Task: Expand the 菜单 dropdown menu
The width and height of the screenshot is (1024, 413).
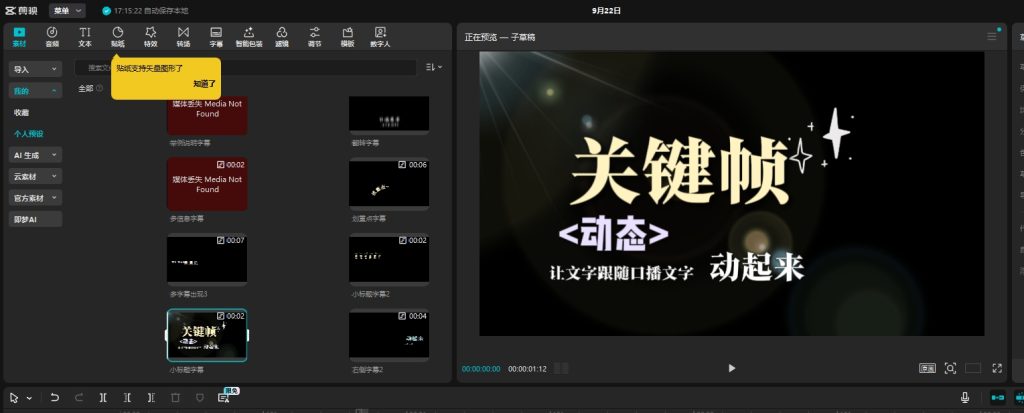Action: [69, 10]
